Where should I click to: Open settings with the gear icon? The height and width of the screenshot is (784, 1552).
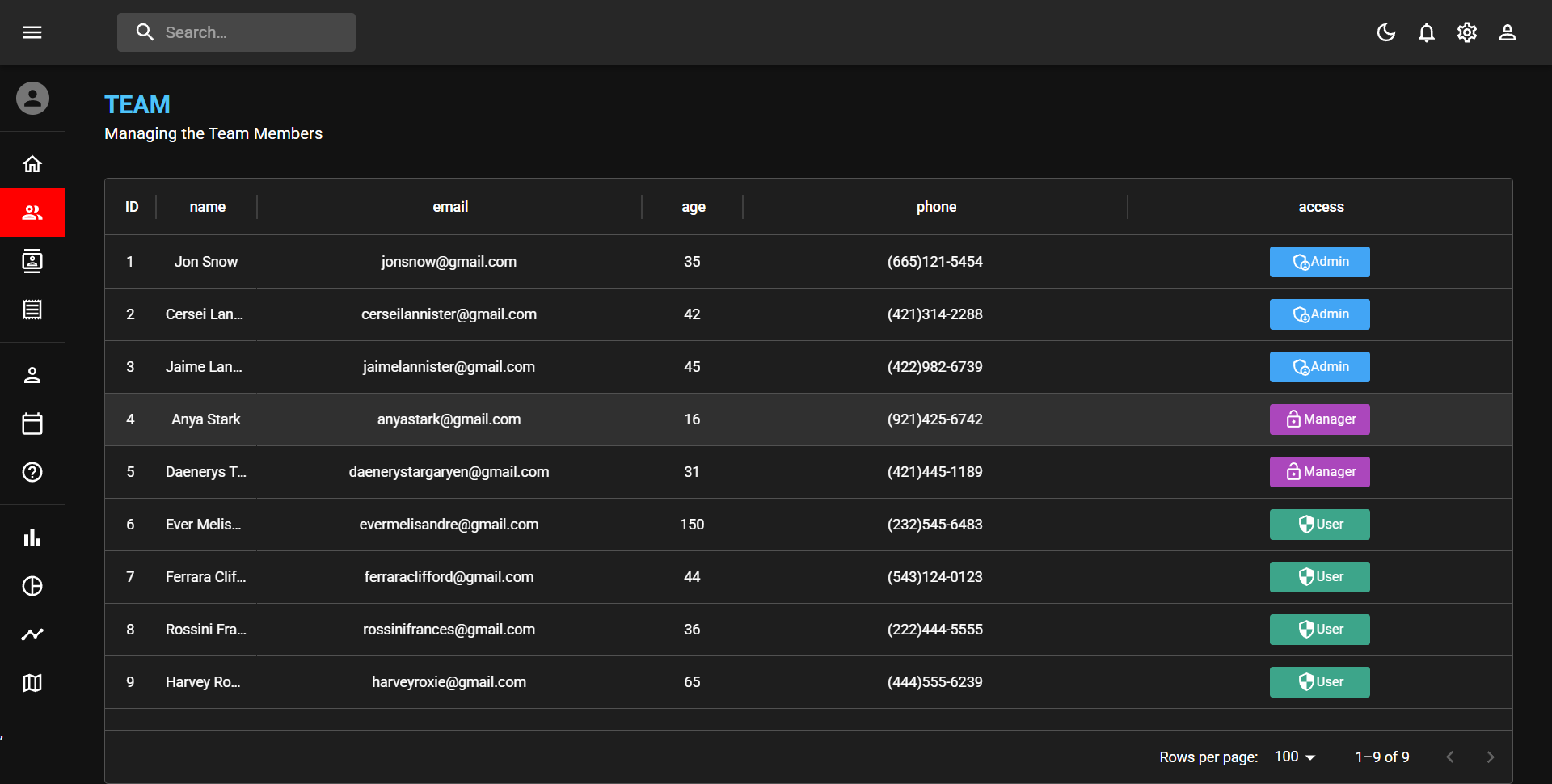click(x=1466, y=32)
